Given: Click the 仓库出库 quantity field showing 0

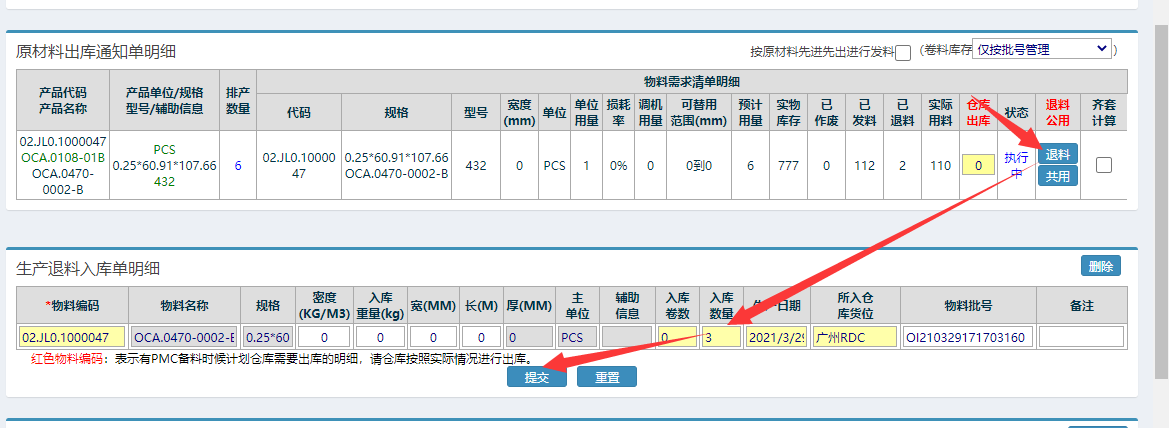Looking at the screenshot, I should click(978, 165).
